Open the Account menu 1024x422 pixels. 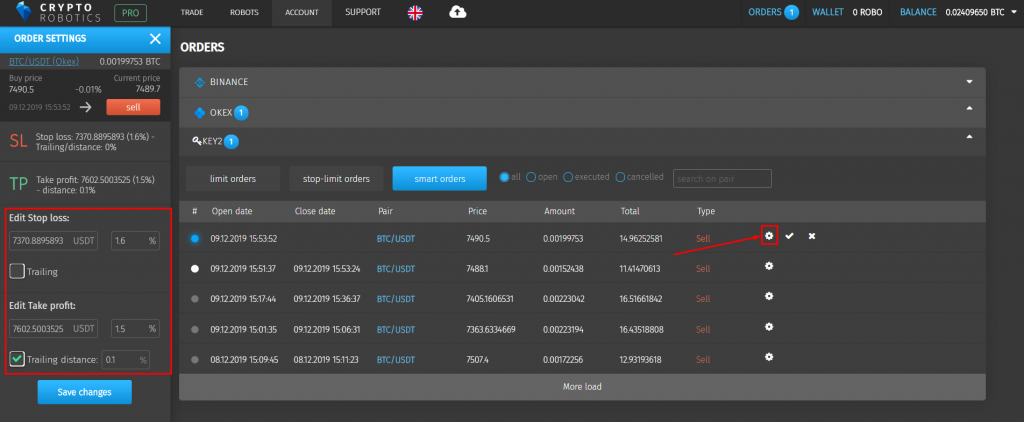pyautogui.click(x=302, y=12)
